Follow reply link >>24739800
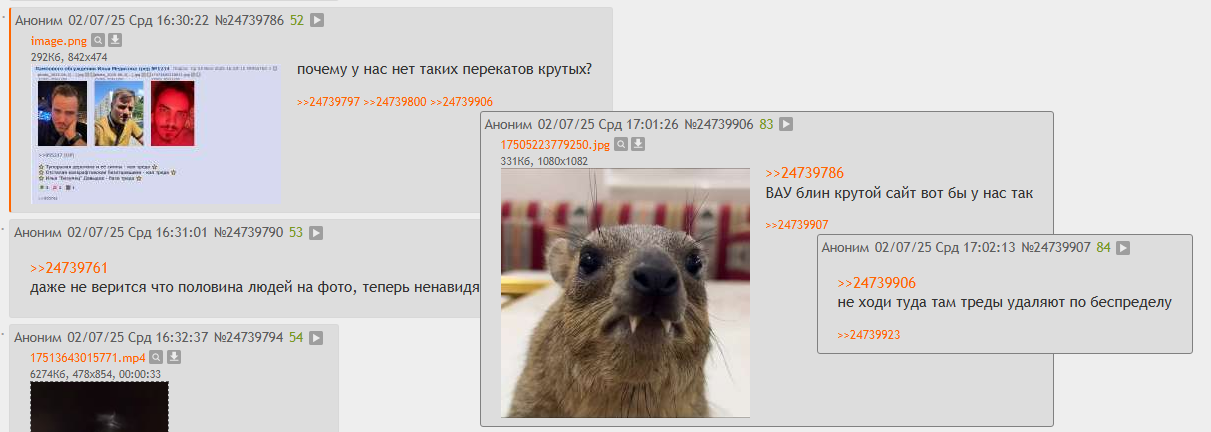This screenshot has width=1211, height=432. [395, 102]
